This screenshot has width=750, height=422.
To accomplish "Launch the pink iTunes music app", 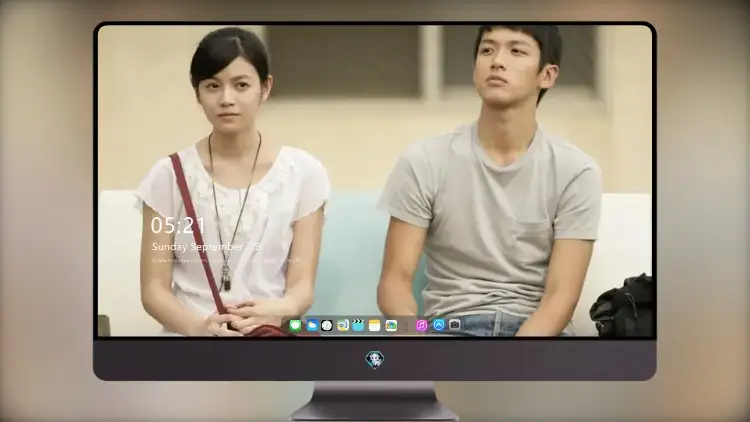I will [421, 325].
